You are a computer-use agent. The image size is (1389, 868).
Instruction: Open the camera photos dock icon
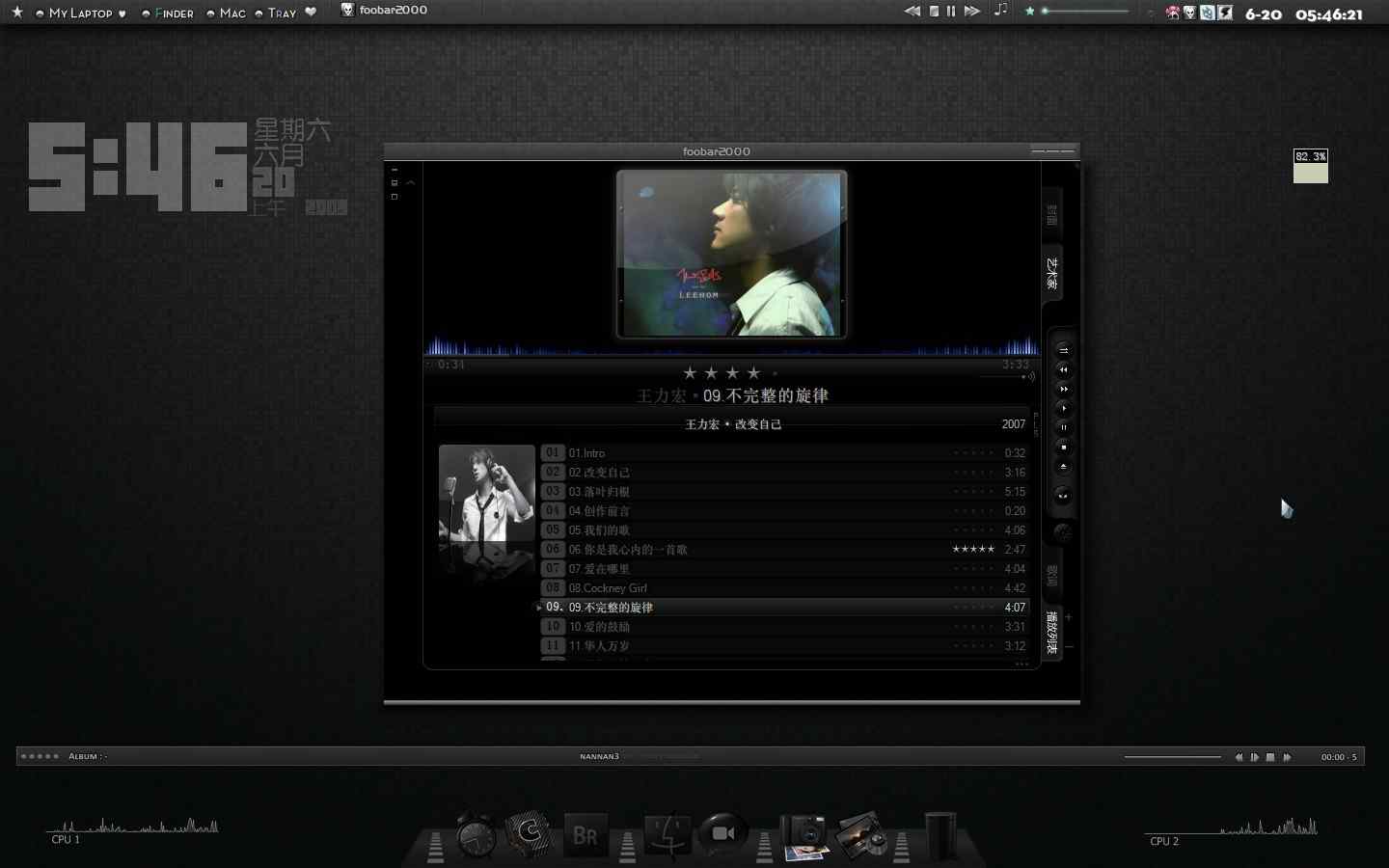point(804,836)
